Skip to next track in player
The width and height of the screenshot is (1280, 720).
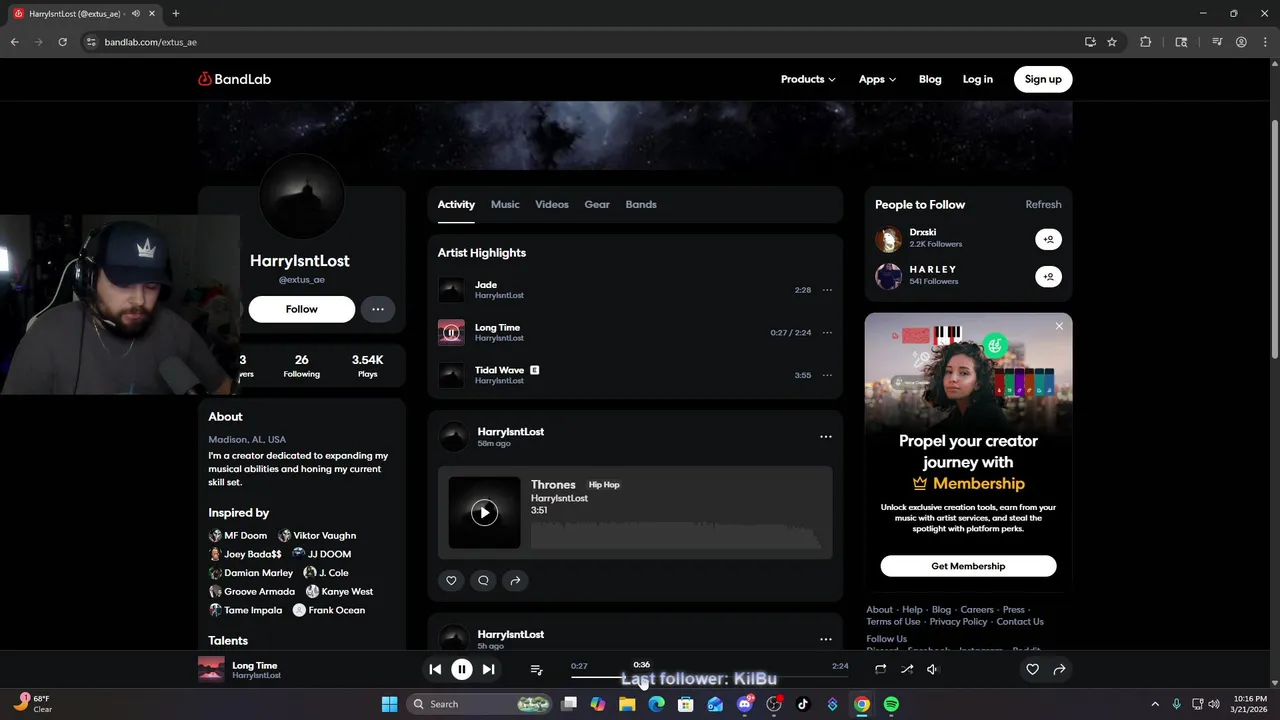[488, 669]
